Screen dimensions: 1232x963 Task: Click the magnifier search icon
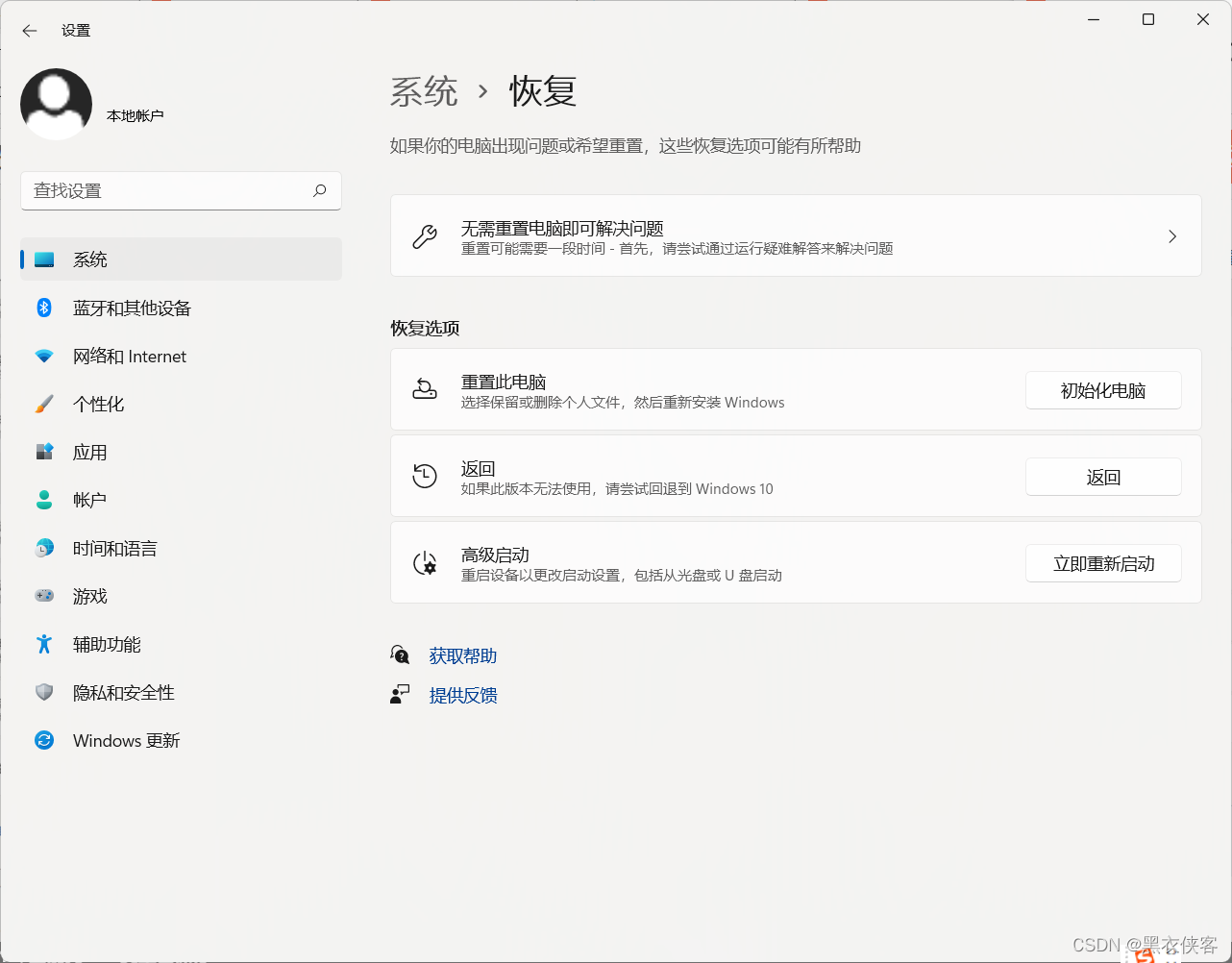click(320, 191)
